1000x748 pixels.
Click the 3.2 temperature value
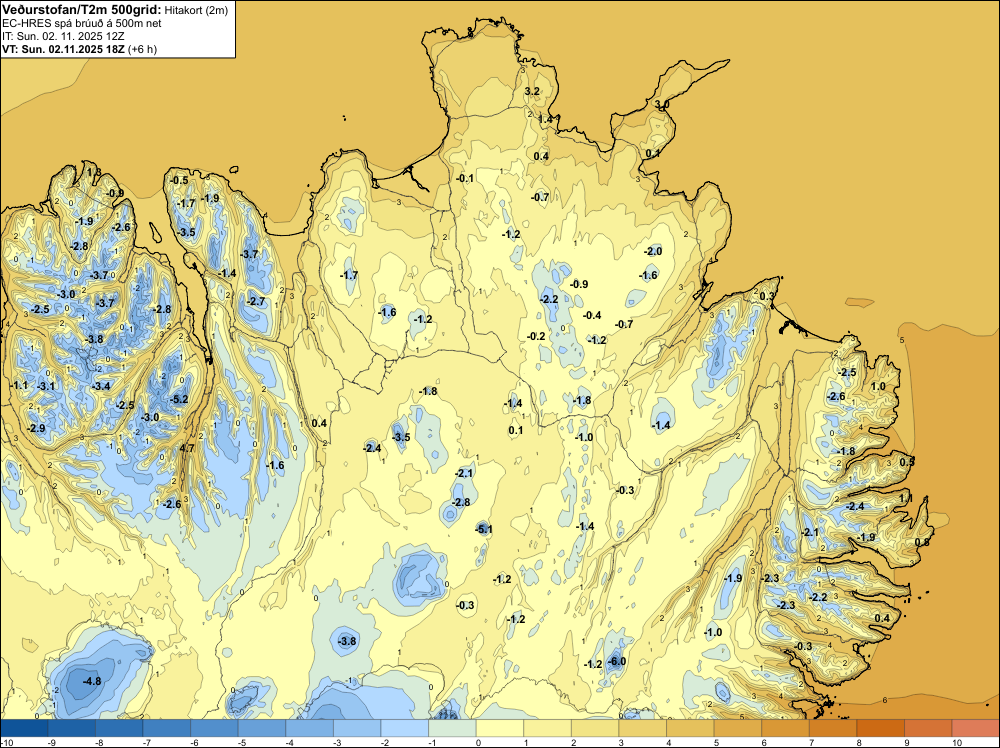532,91
